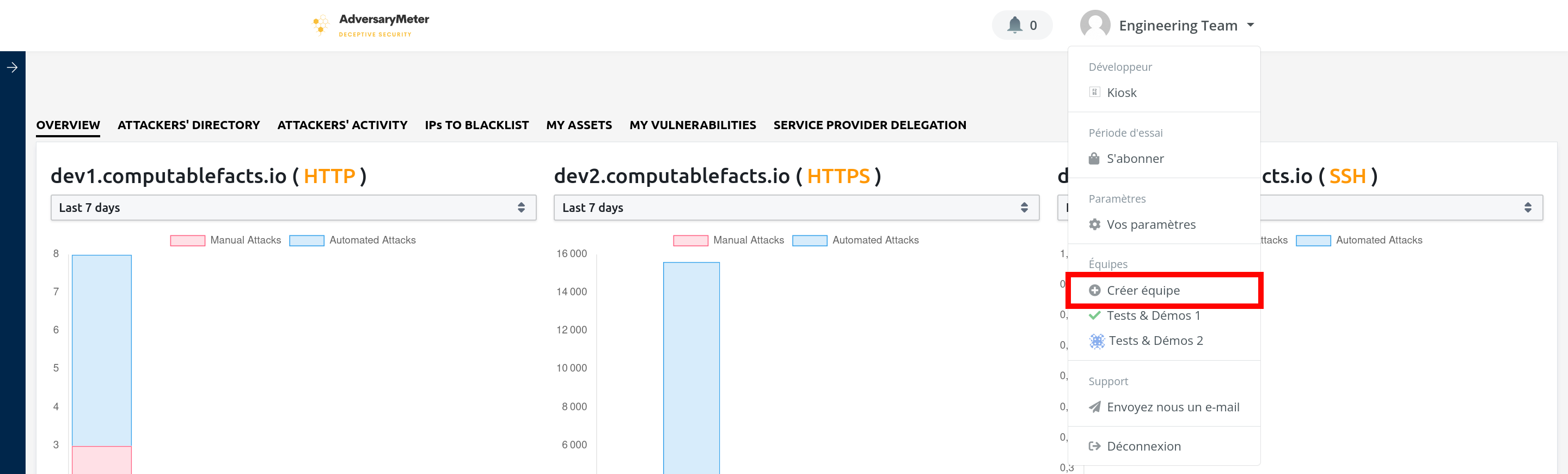Click the AdversaryMeter logo
Image resolution: width=1568 pixels, height=474 pixels.
point(370,25)
